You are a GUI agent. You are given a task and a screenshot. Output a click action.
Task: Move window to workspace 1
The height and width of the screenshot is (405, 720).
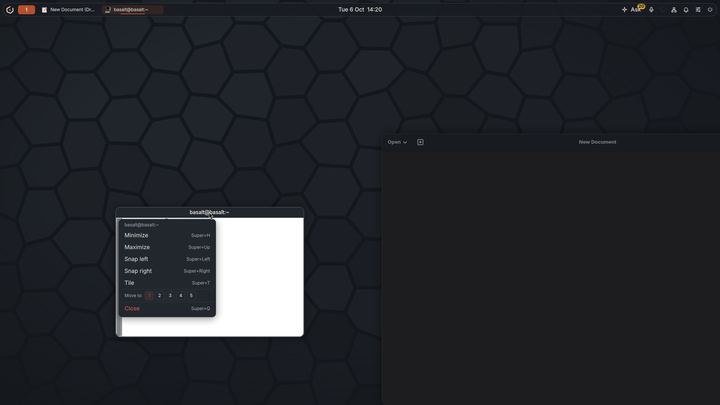pyautogui.click(x=149, y=296)
